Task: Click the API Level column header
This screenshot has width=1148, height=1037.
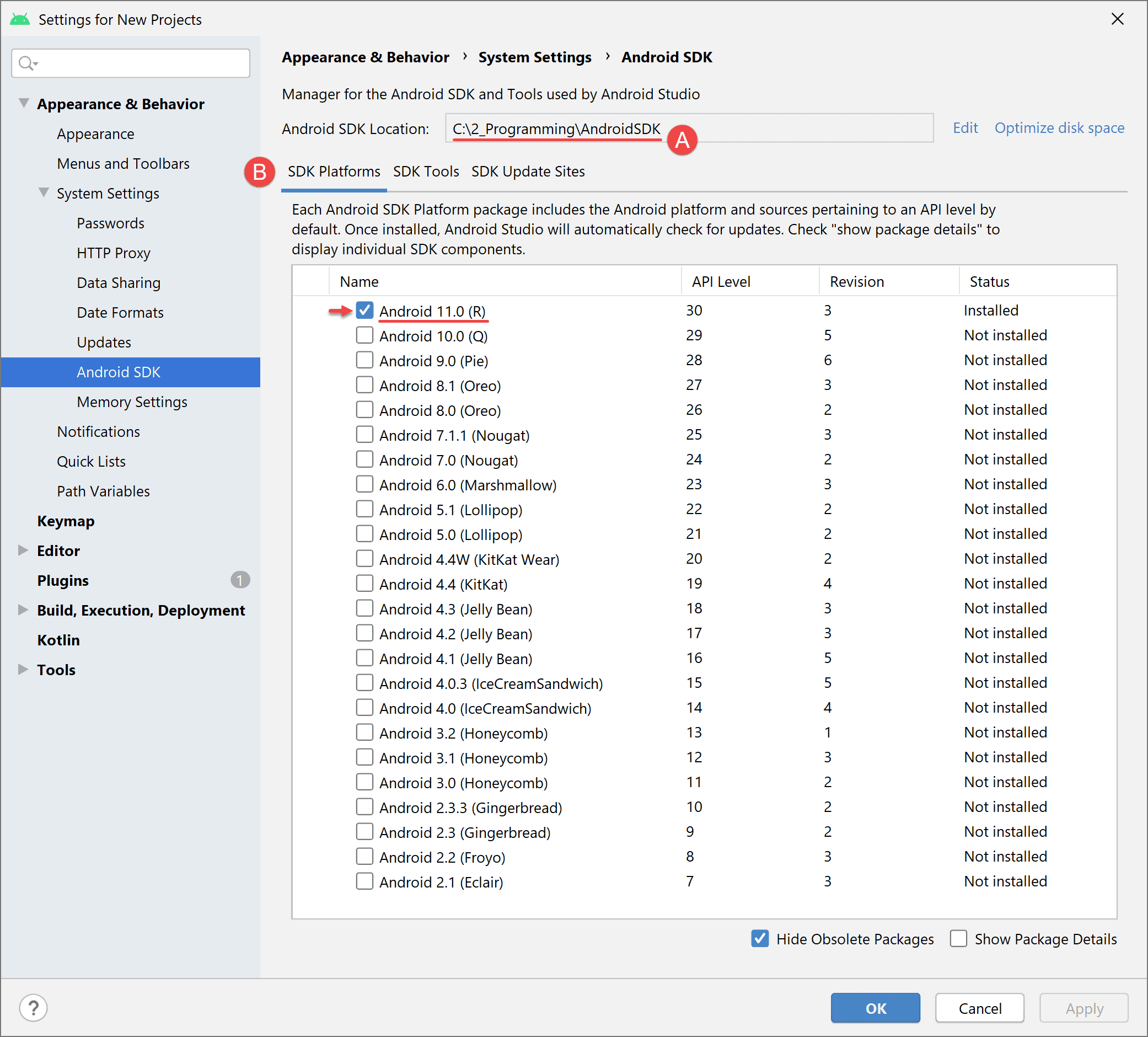Action: pyautogui.click(x=750, y=281)
